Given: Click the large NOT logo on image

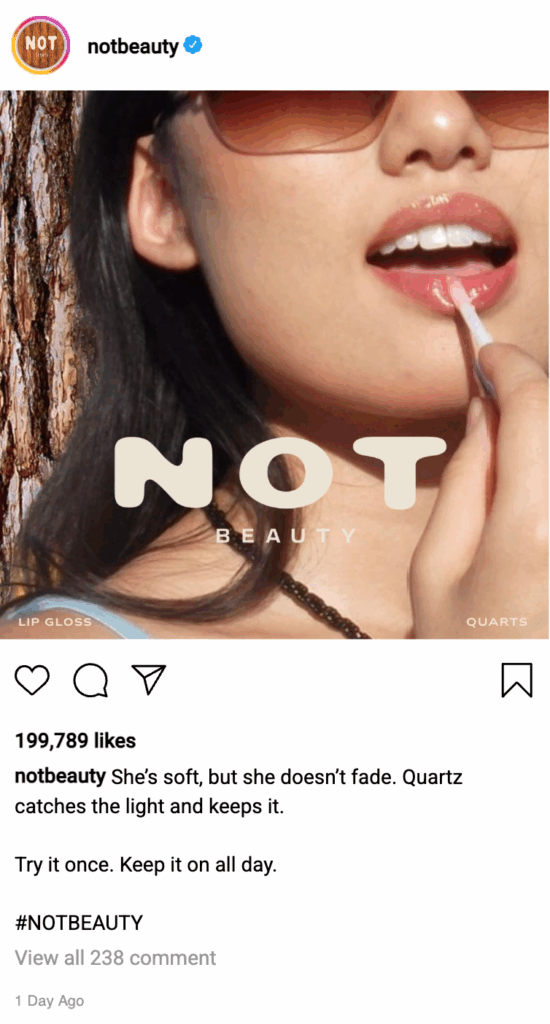Looking at the screenshot, I should (x=280, y=473).
